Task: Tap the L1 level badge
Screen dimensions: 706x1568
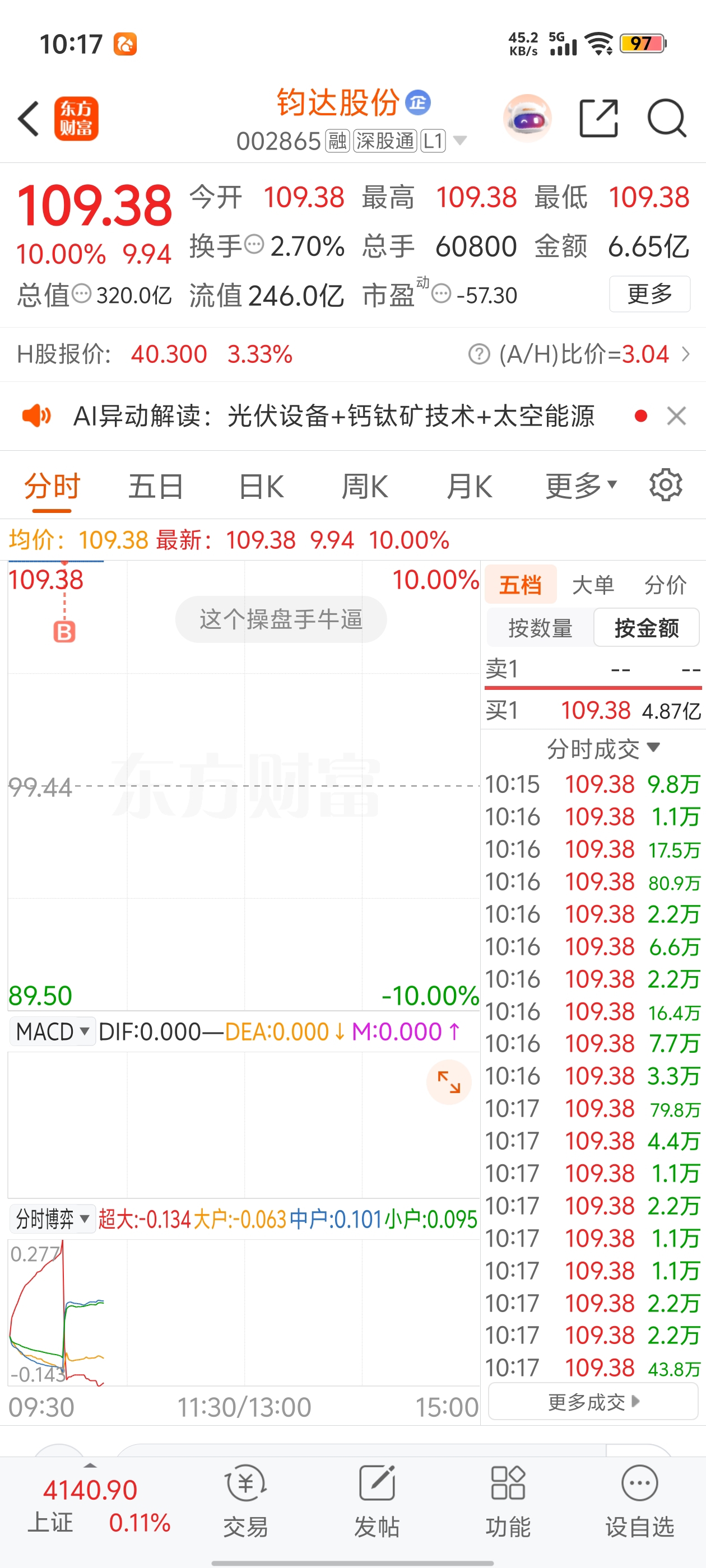Action: 433,141
